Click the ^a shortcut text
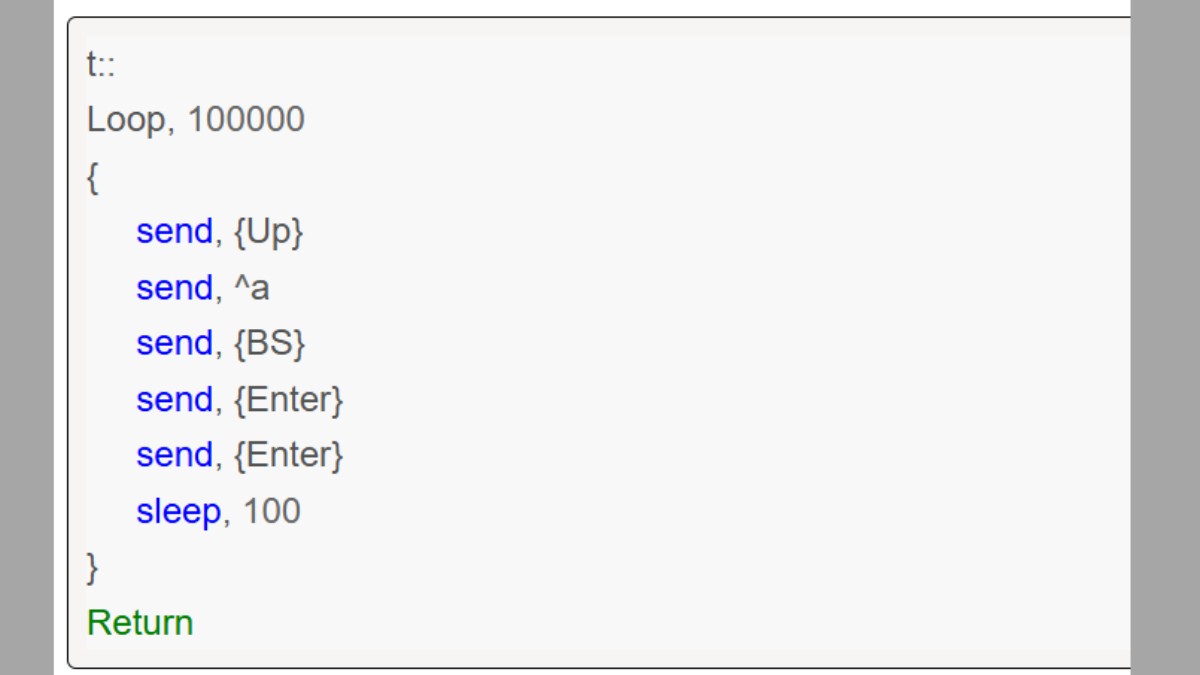Viewport: 1200px width, 675px height. 252,288
